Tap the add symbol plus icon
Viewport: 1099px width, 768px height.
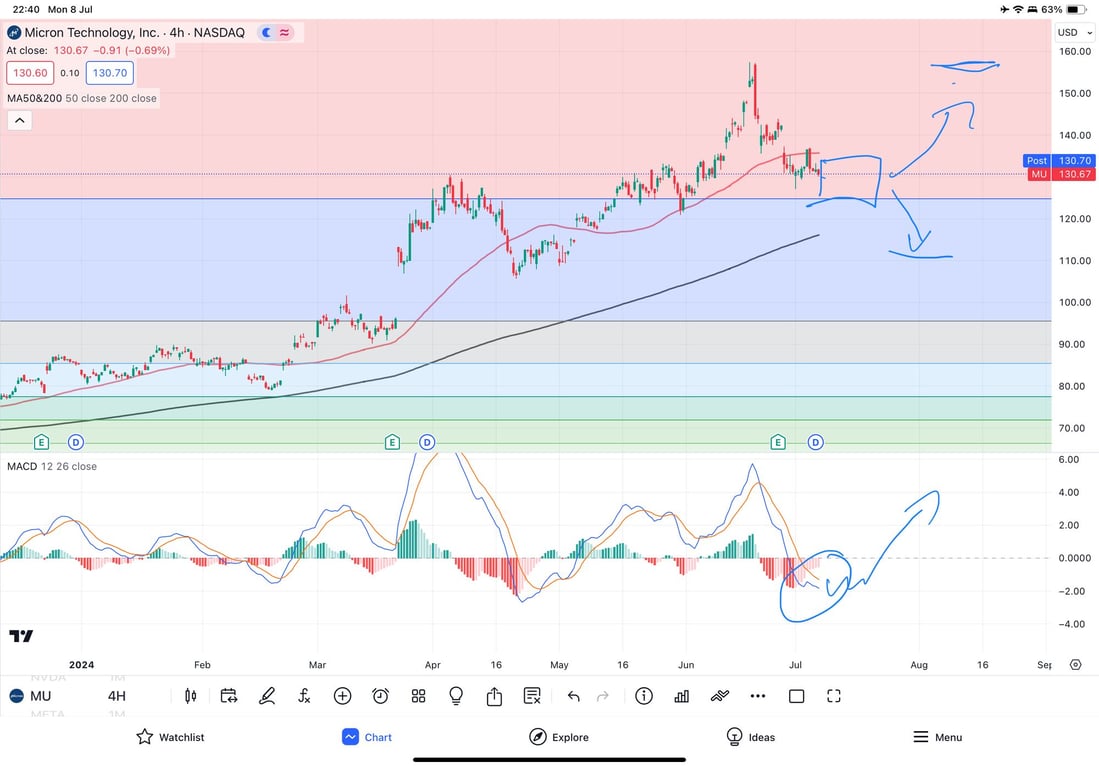click(342, 696)
